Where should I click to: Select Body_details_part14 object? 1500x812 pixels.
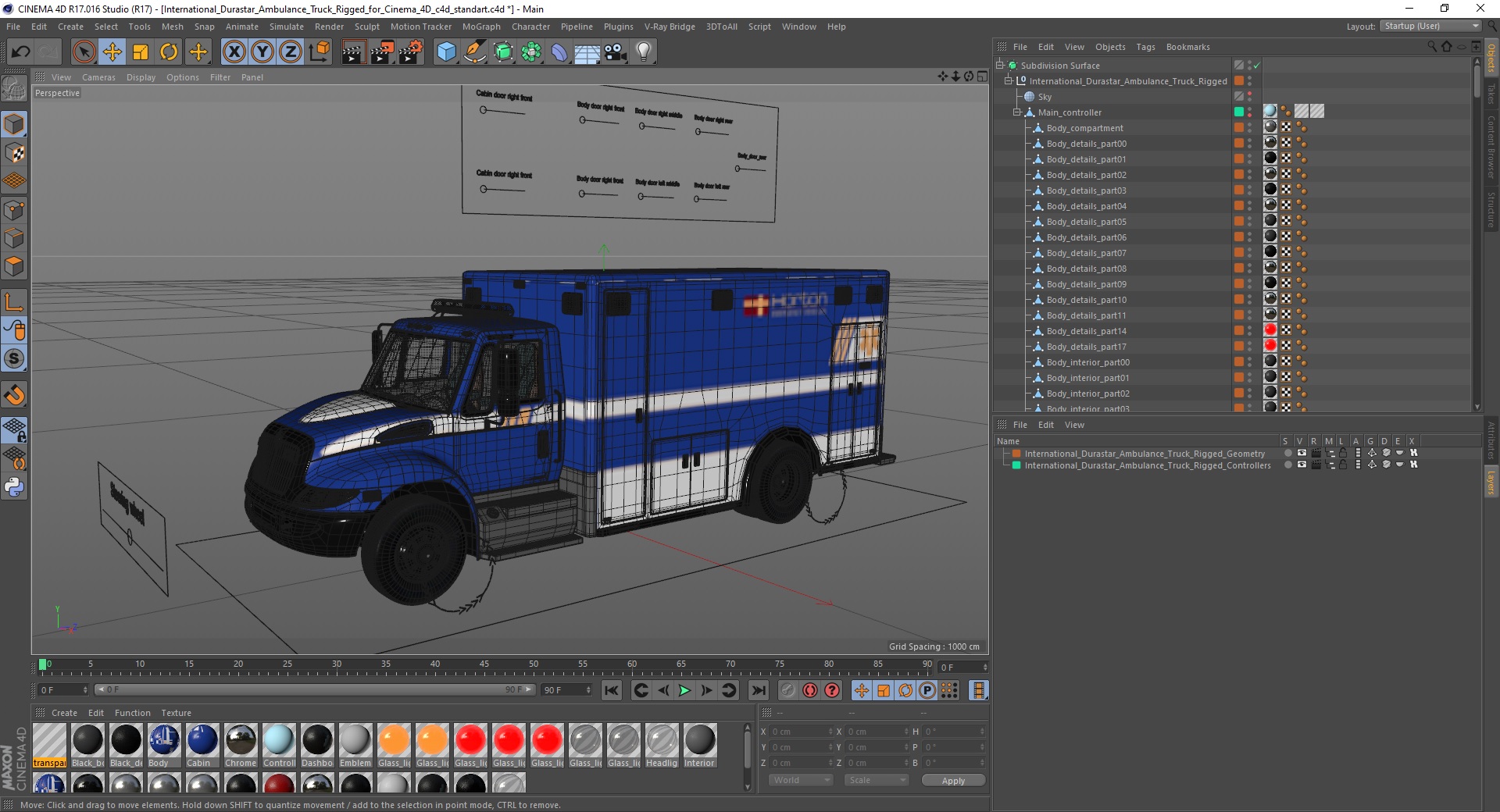[x=1086, y=331]
